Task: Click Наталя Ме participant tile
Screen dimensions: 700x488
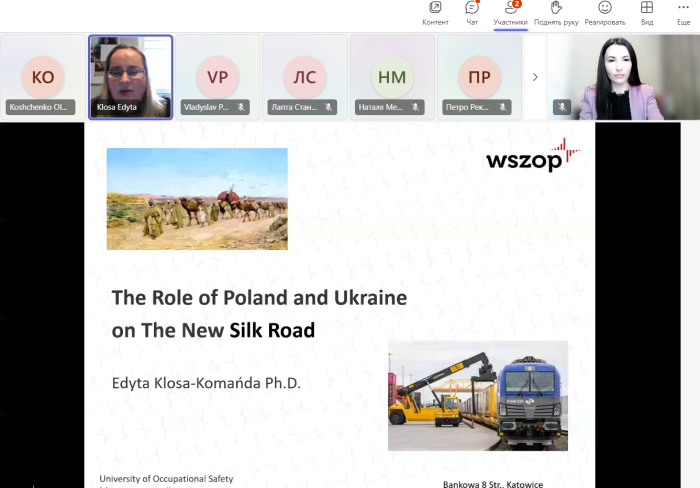Action: [x=392, y=77]
